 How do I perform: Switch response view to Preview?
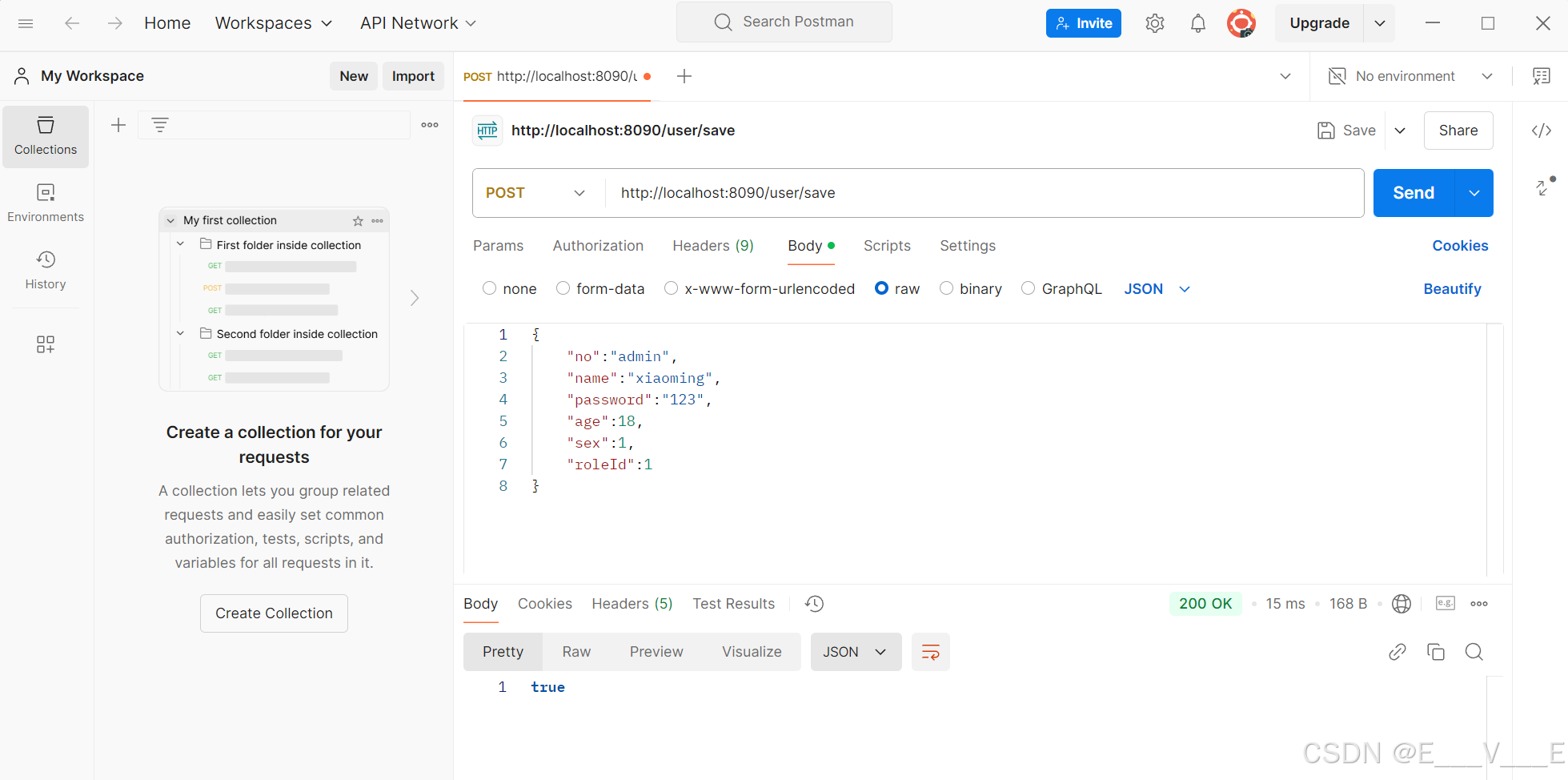pyautogui.click(x=656, y=652)
